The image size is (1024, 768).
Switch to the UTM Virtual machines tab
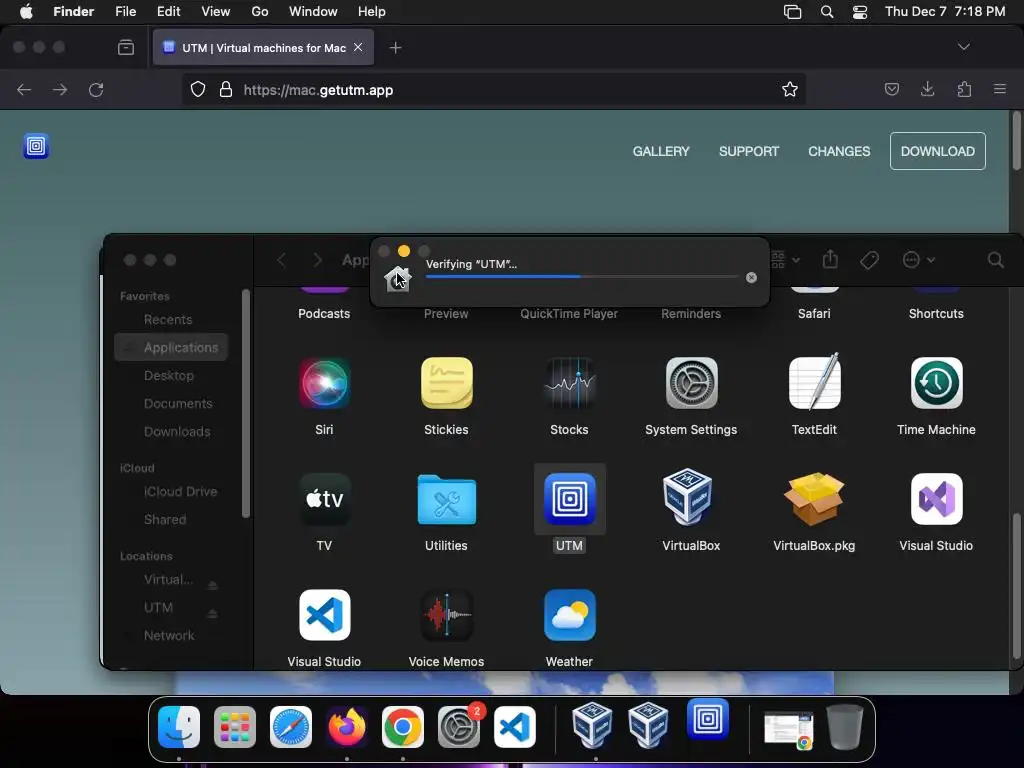click(263, 48)
